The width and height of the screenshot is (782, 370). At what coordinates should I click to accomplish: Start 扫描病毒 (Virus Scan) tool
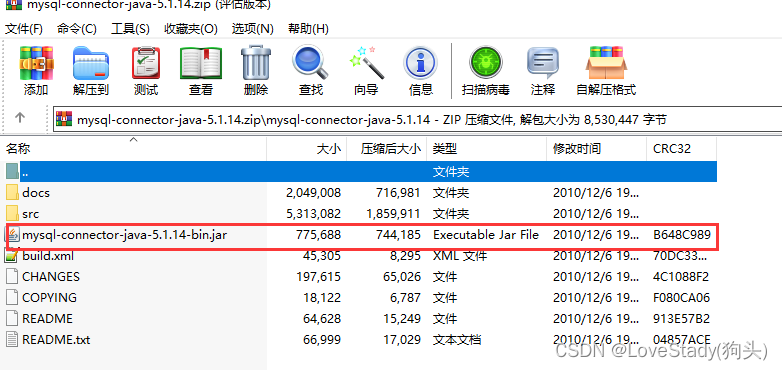(x=486, y=70)
